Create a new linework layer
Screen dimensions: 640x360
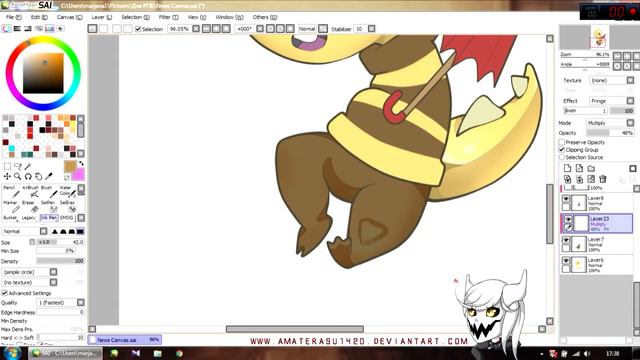[x=579, y=168]
